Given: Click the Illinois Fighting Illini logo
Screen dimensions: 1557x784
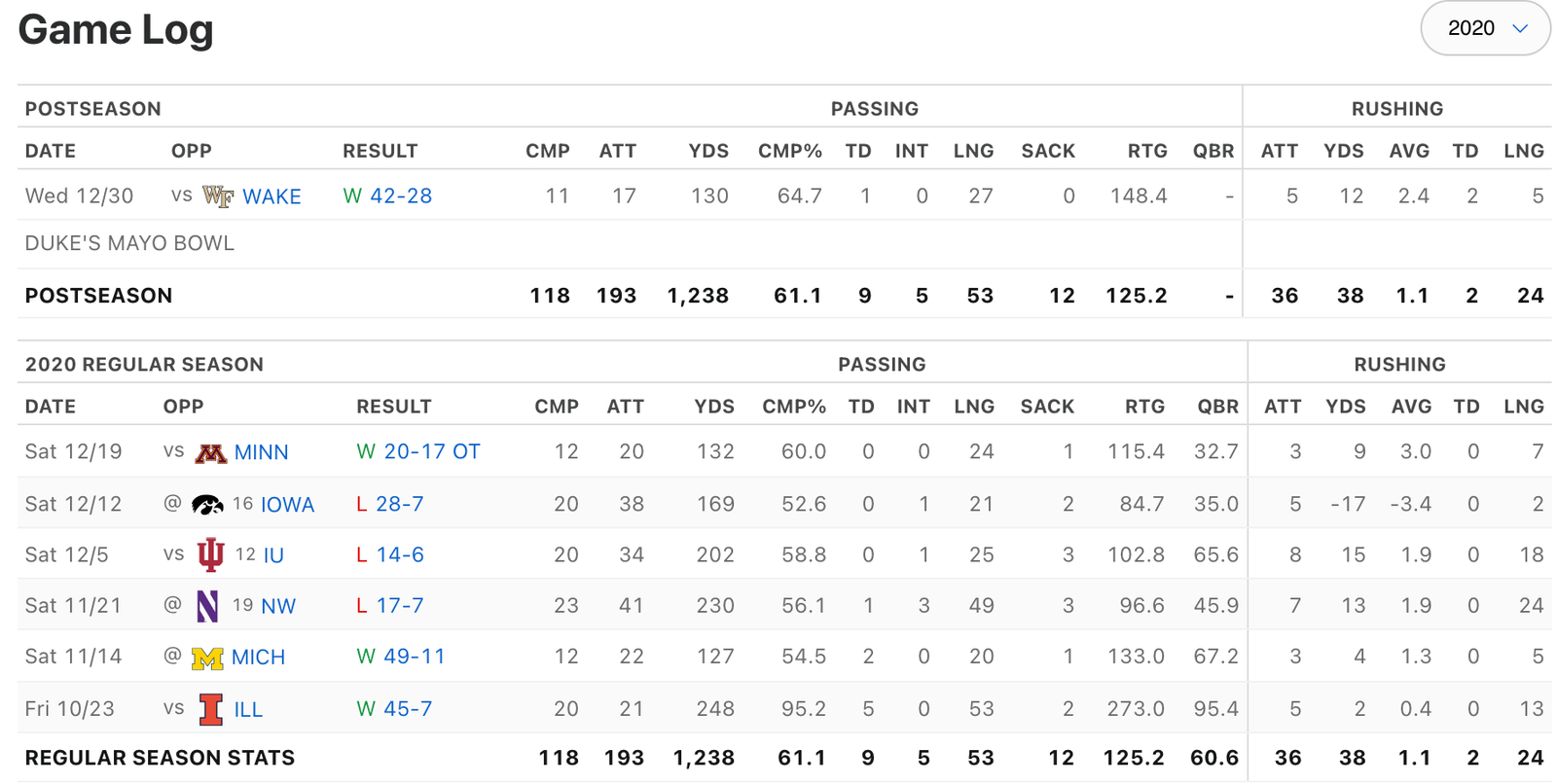Looking at the screenshot, I should [x=210, y=709].
